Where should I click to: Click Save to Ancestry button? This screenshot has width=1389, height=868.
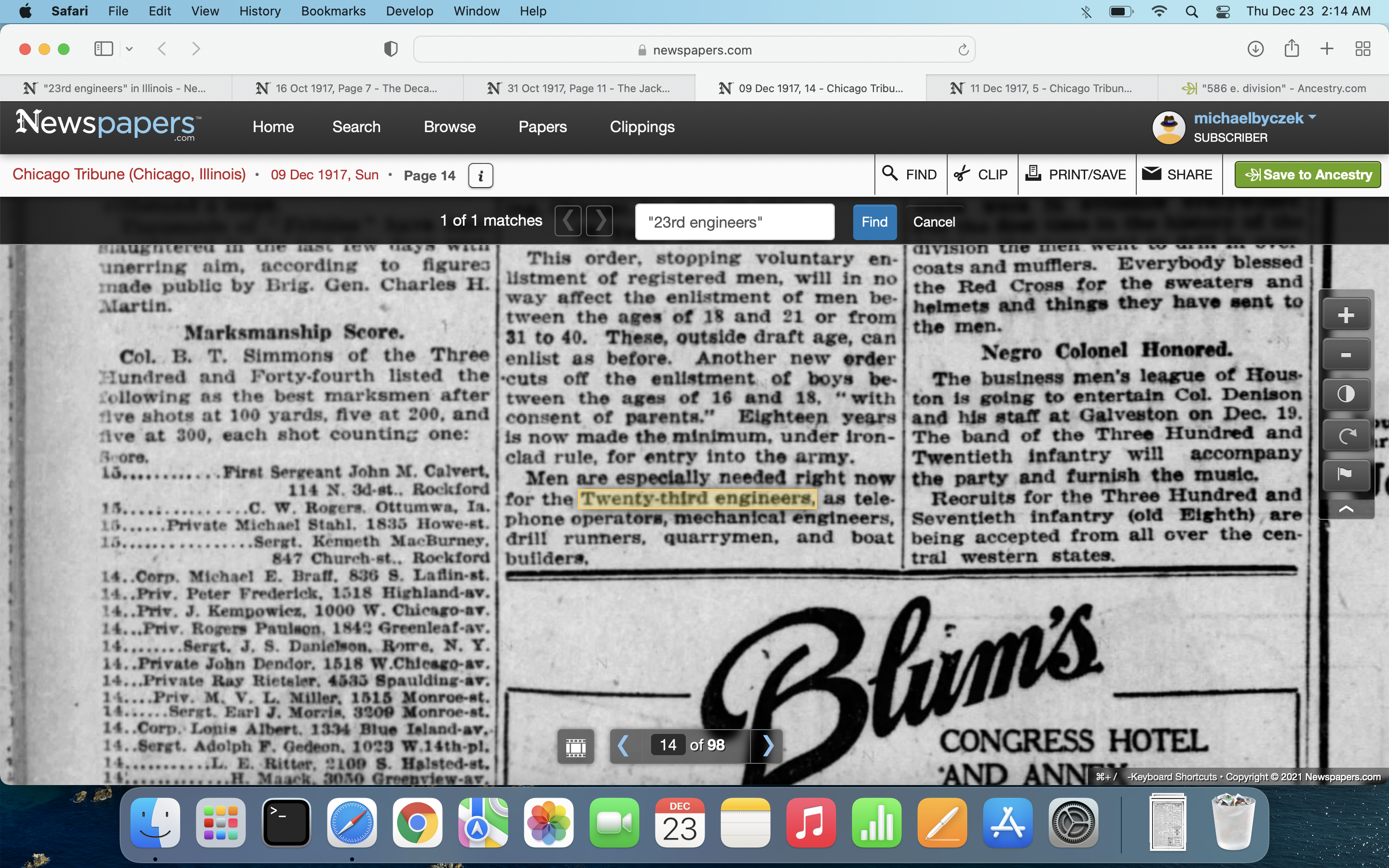[1307, 175]
